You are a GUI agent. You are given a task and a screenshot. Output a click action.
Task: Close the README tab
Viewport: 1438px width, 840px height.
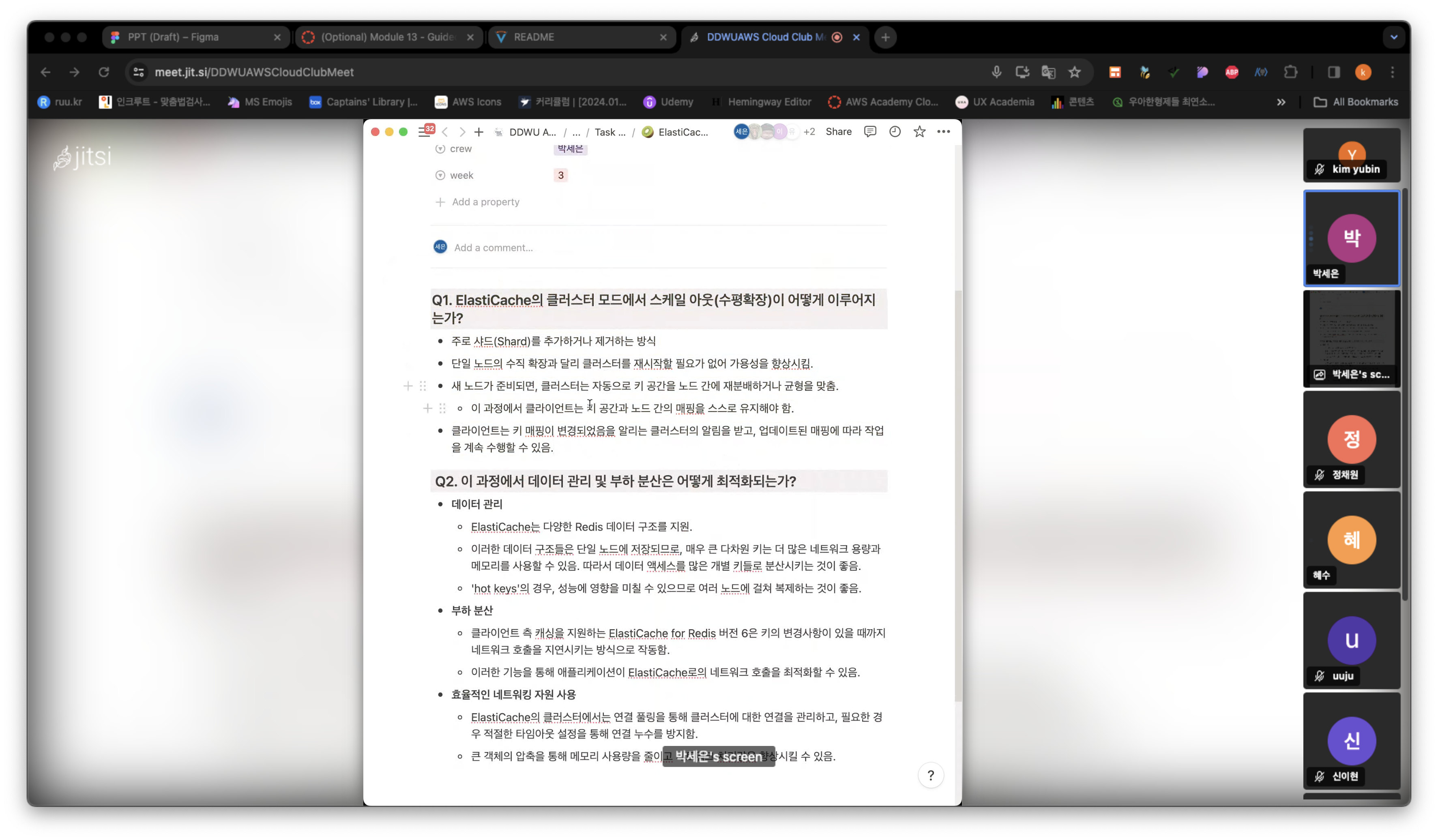click(663, 37)
